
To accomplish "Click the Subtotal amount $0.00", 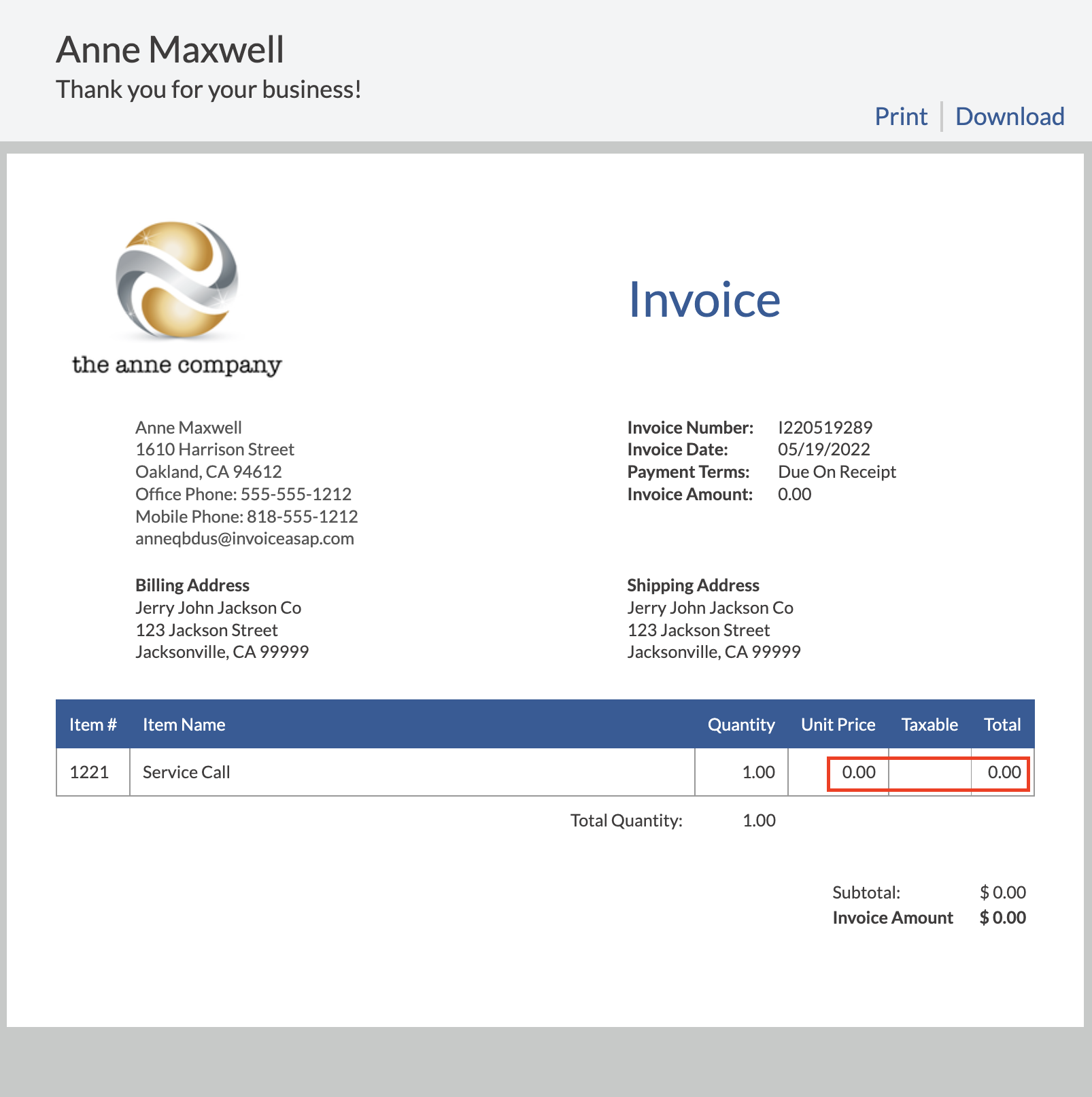I will [x=1002, y=892].
